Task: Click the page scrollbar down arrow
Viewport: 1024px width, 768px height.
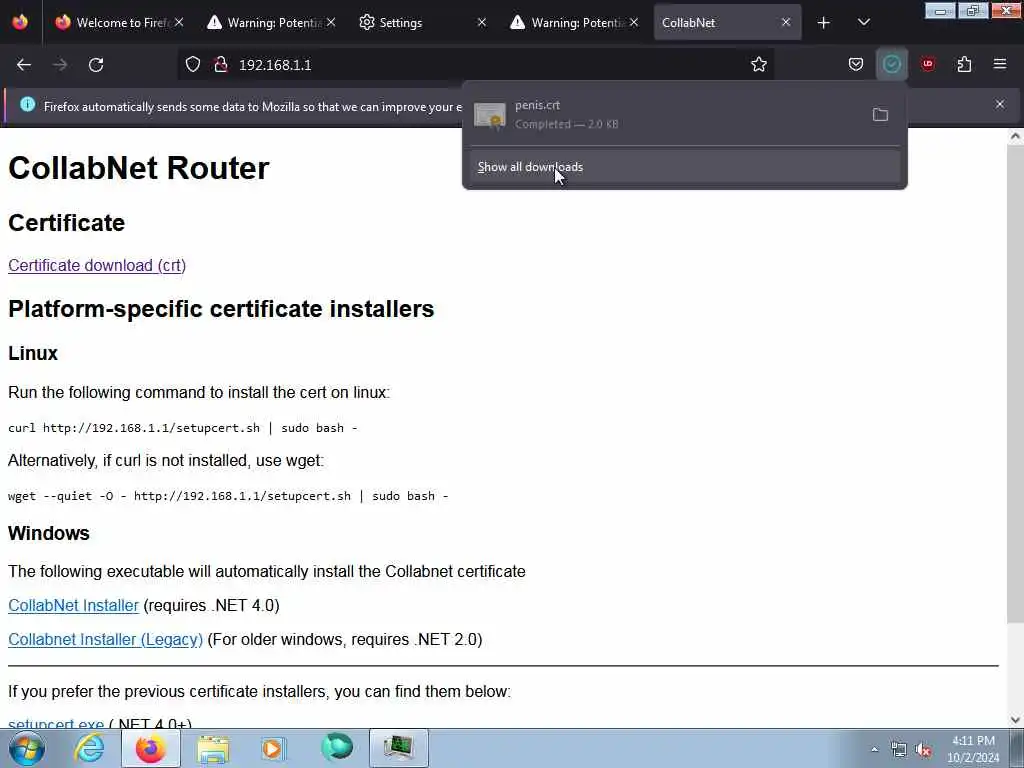Action: click(x=1015, y=720)
